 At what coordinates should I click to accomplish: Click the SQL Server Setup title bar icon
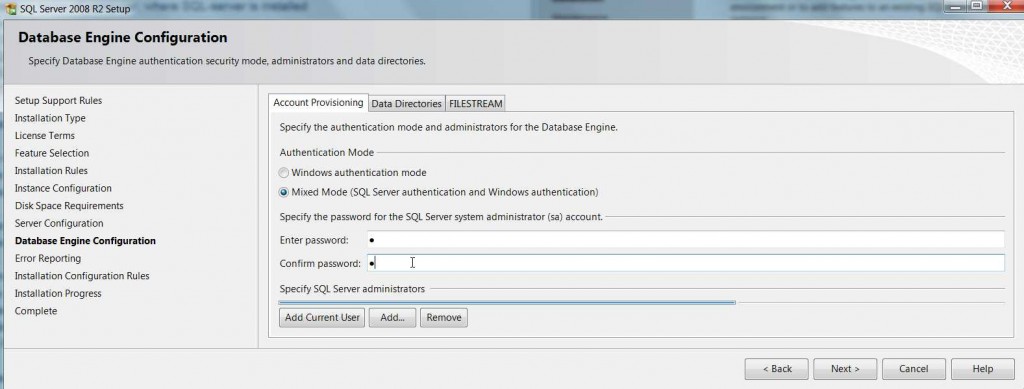click(x=10, y=9)
